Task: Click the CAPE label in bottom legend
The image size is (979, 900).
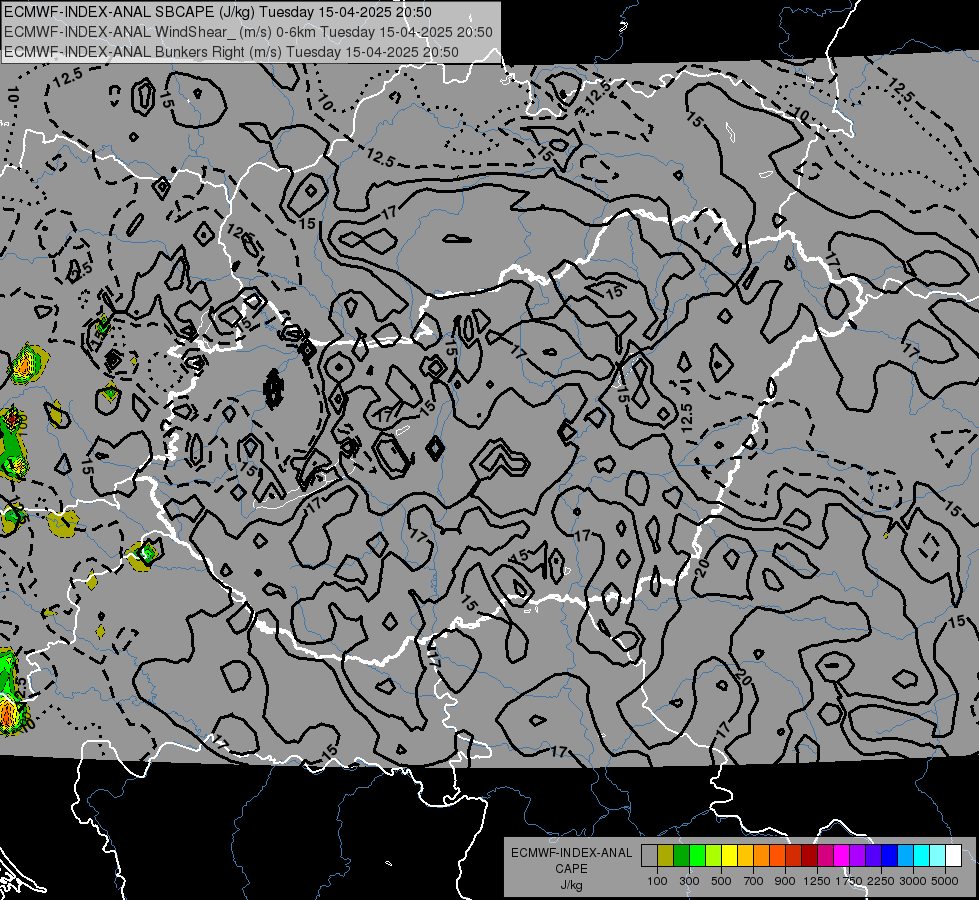Action: (x=571, y=869)
